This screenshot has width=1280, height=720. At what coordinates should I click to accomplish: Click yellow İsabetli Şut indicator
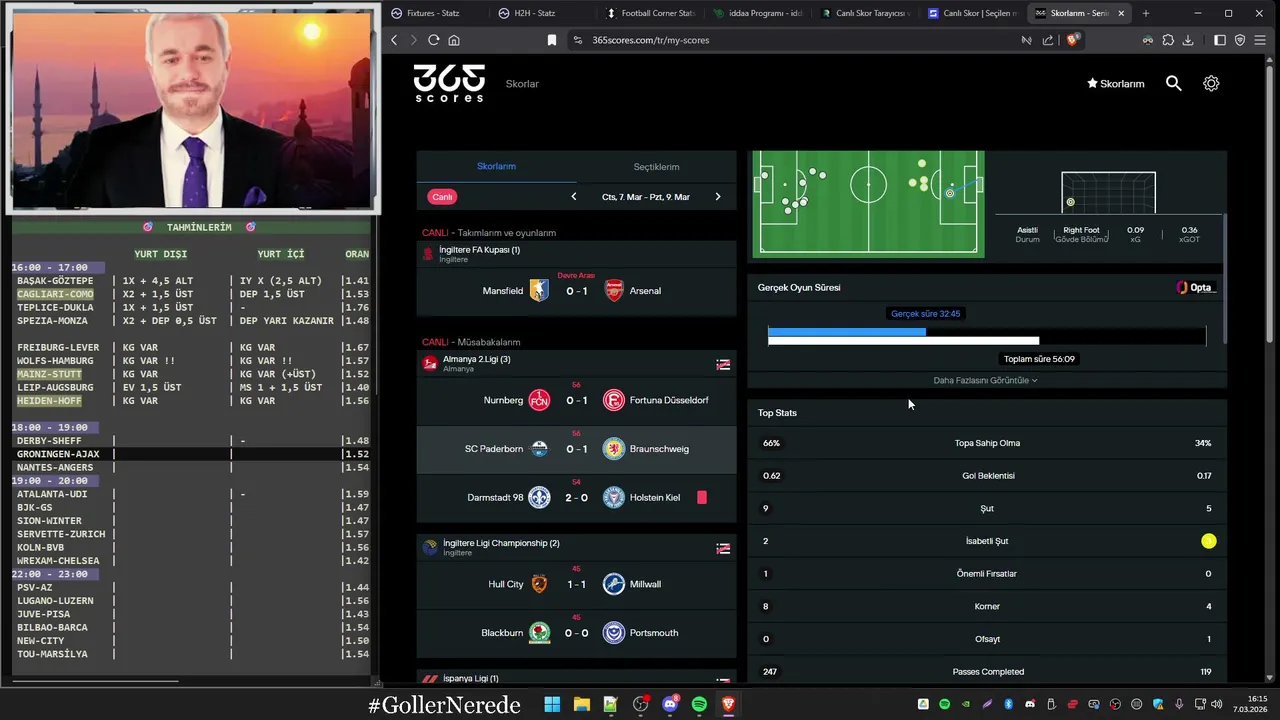point(1209,541)
